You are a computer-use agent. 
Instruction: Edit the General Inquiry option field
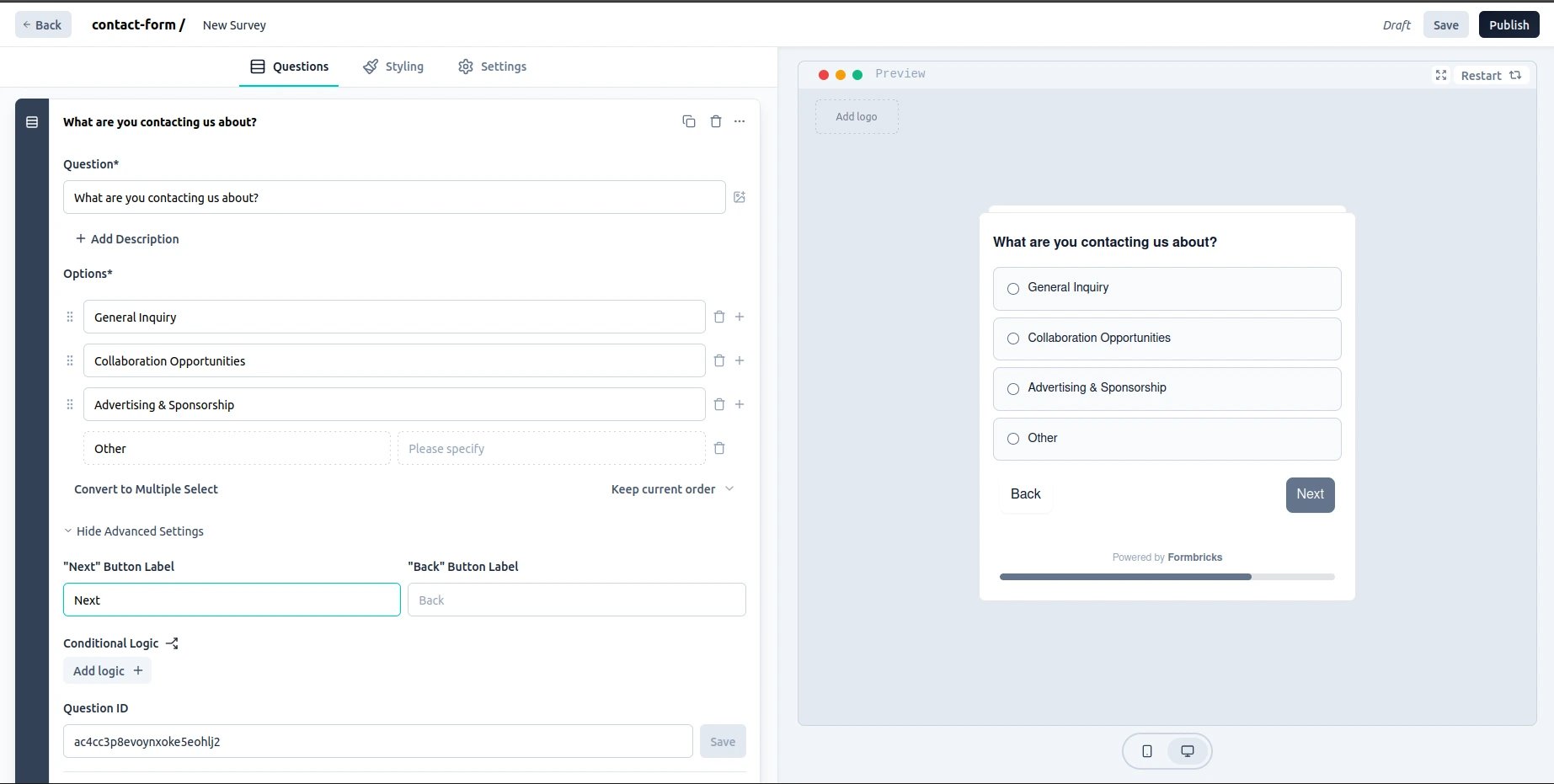coord(394,317)
